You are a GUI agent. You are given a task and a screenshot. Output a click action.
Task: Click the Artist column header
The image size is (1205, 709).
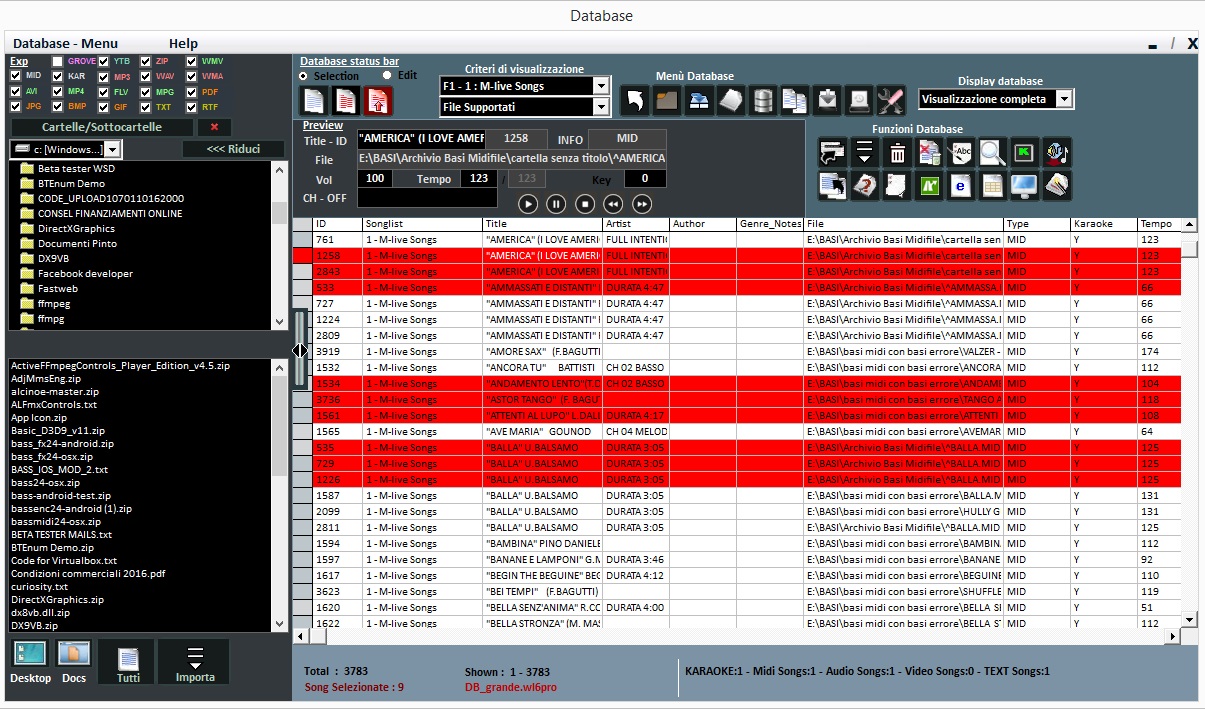[636, 224]
